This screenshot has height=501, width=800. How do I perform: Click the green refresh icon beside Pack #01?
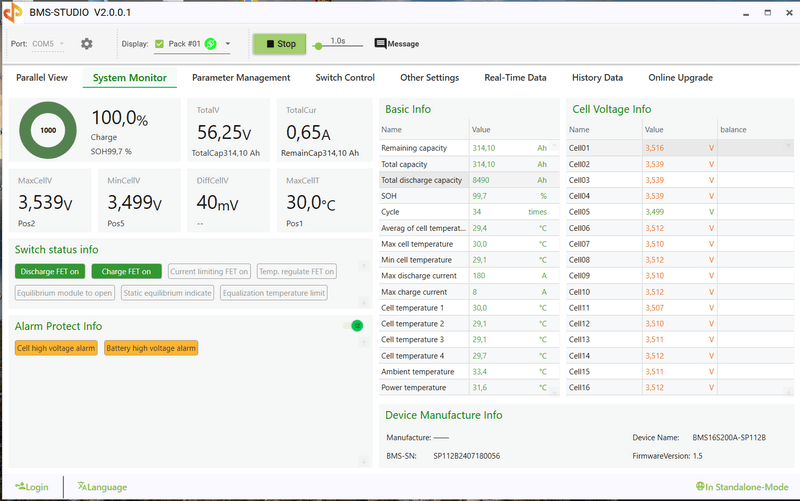[211, 44]
